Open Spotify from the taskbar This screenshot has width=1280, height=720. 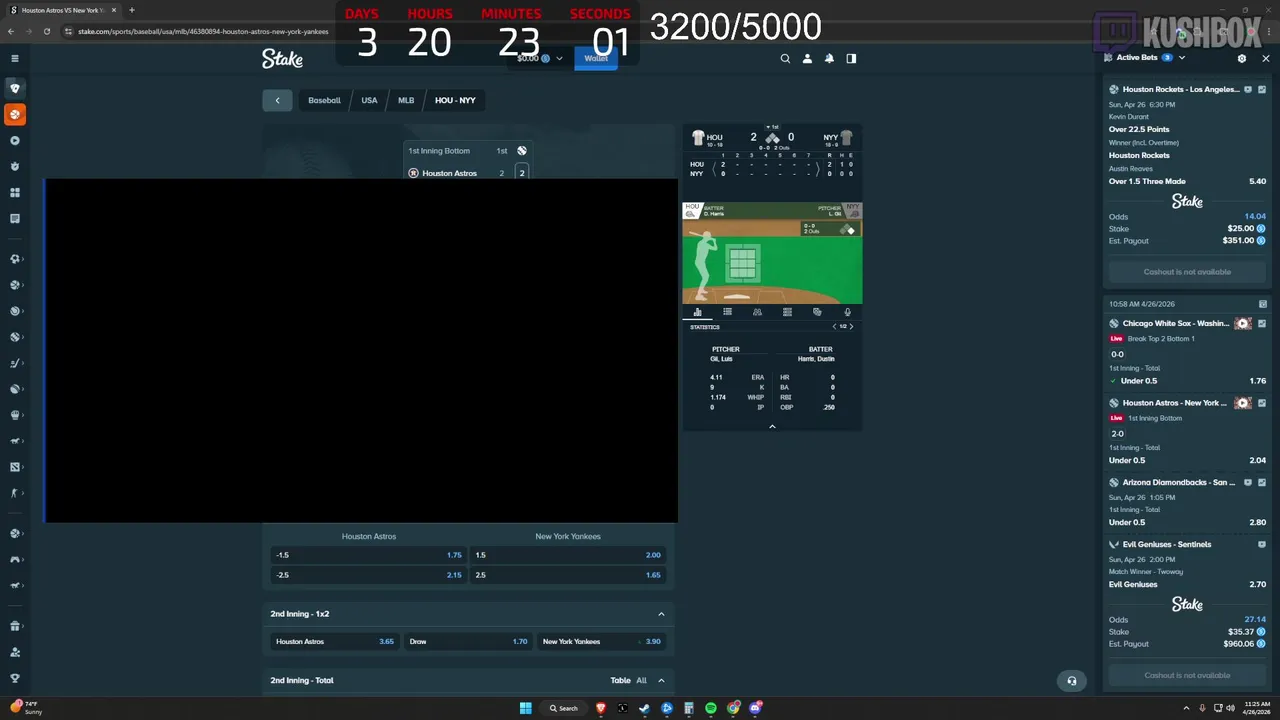pyautogui.click(x=711, y=708)
